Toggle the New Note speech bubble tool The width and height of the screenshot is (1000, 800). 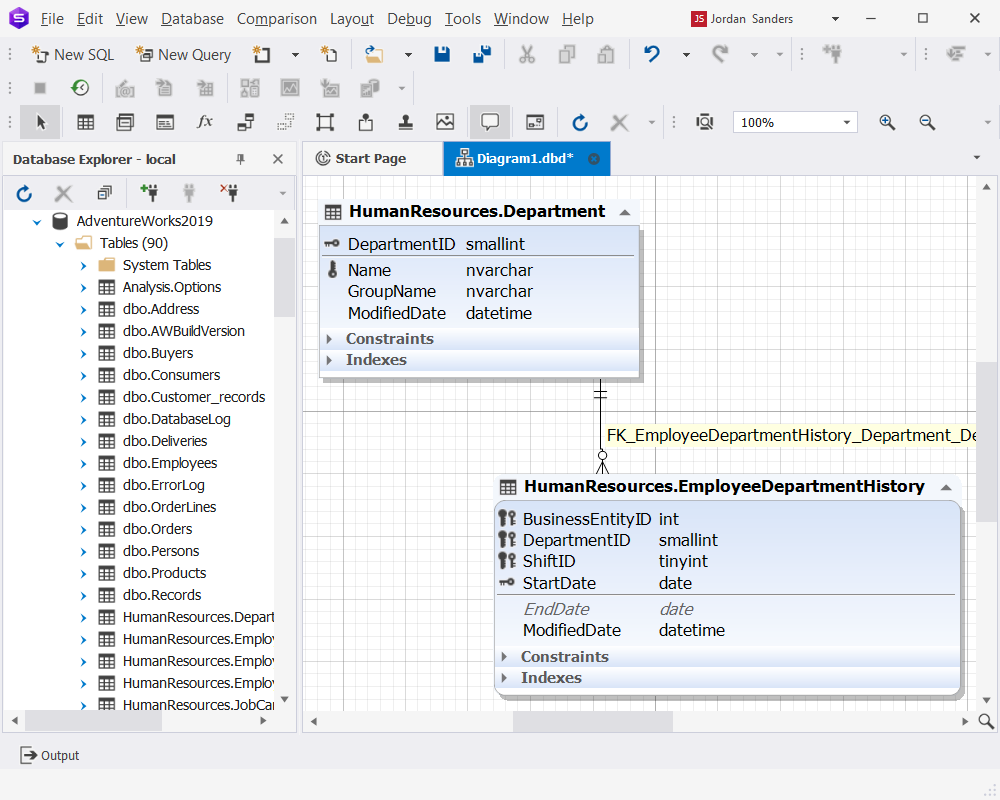click(x=489, y=122)
